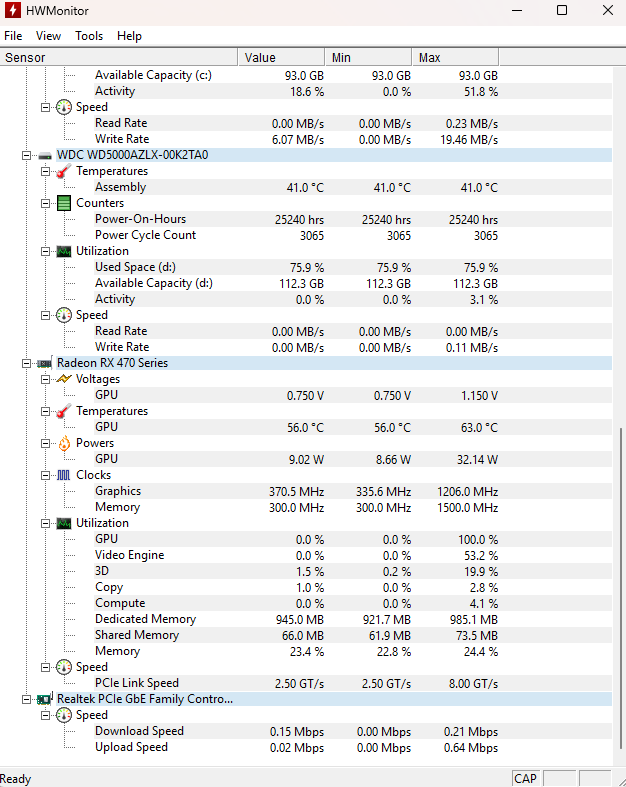The width and height of the screenshot is (626, 787).
Task: Collapse the GPU Utilization group
Action: pos(45,523)
